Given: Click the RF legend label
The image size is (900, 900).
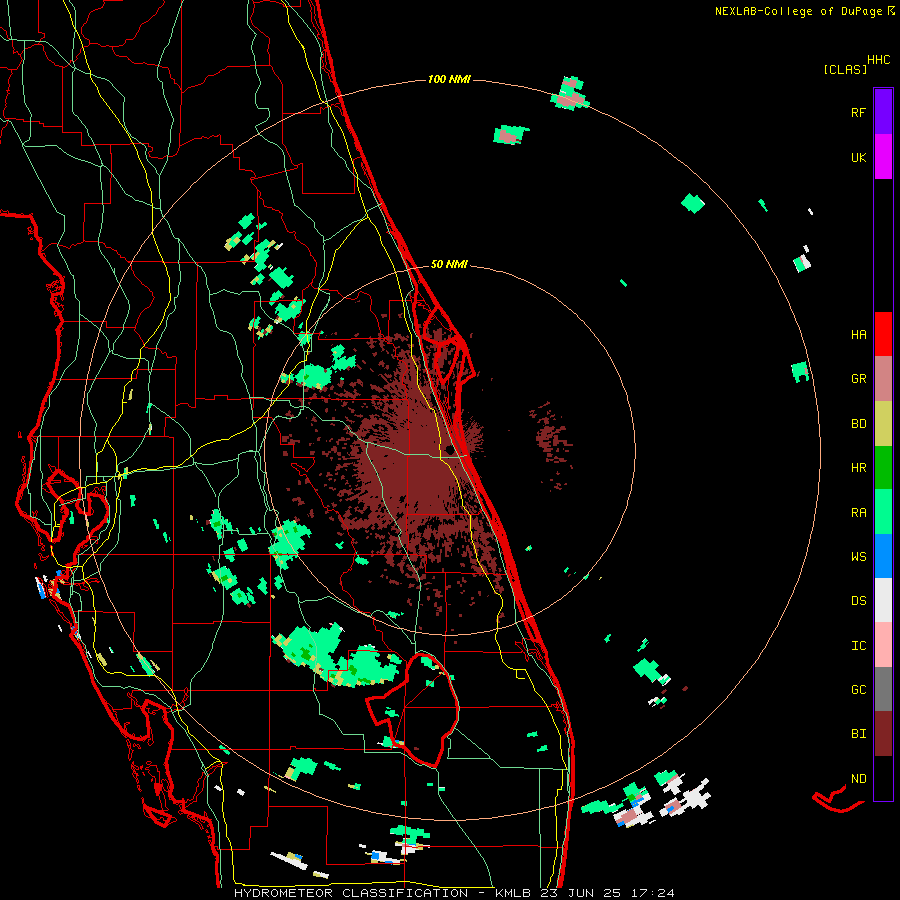Looking at the screenshot, I should pyautogui.click(x=858, y=113).
